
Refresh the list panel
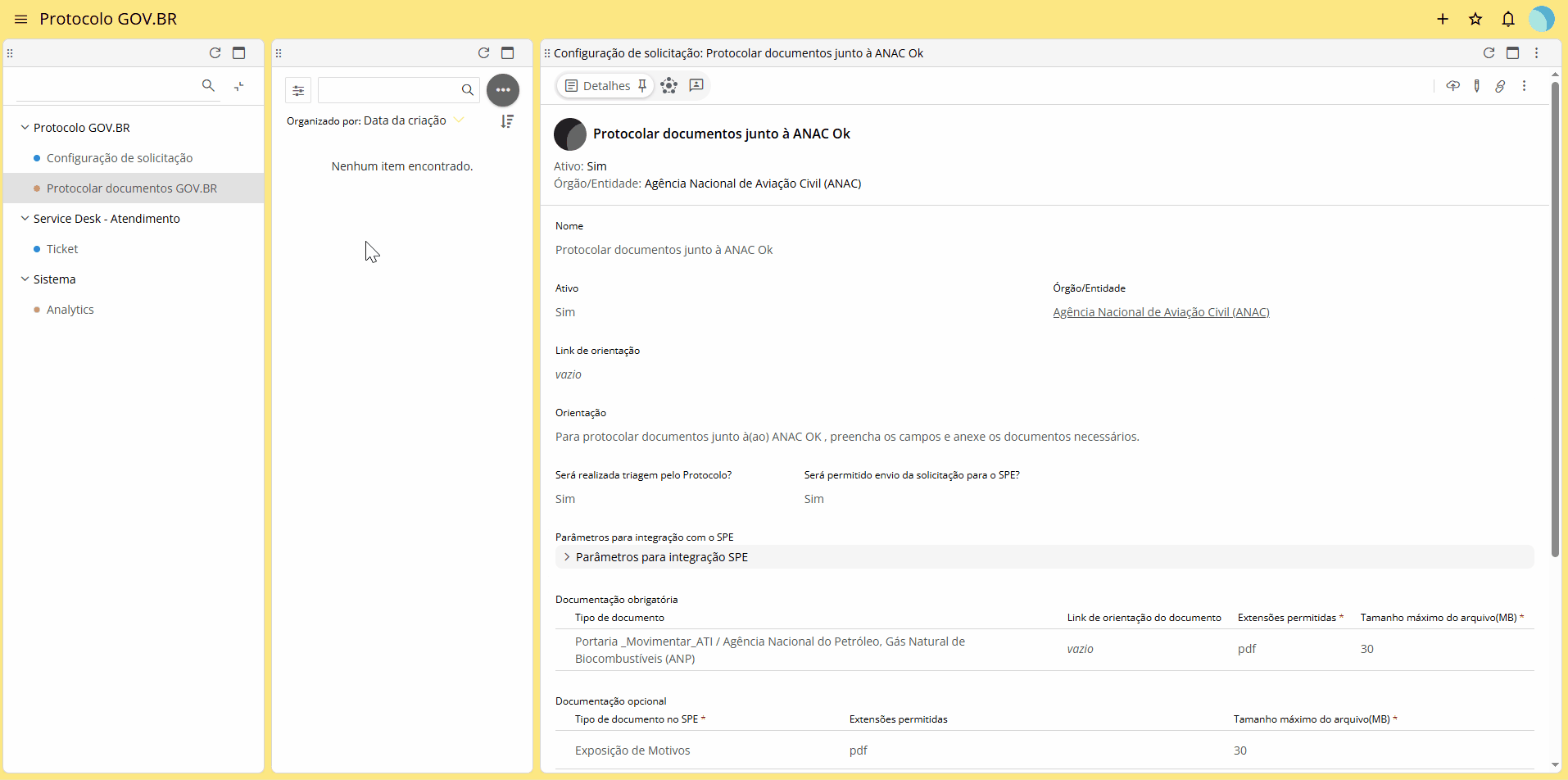483,53
